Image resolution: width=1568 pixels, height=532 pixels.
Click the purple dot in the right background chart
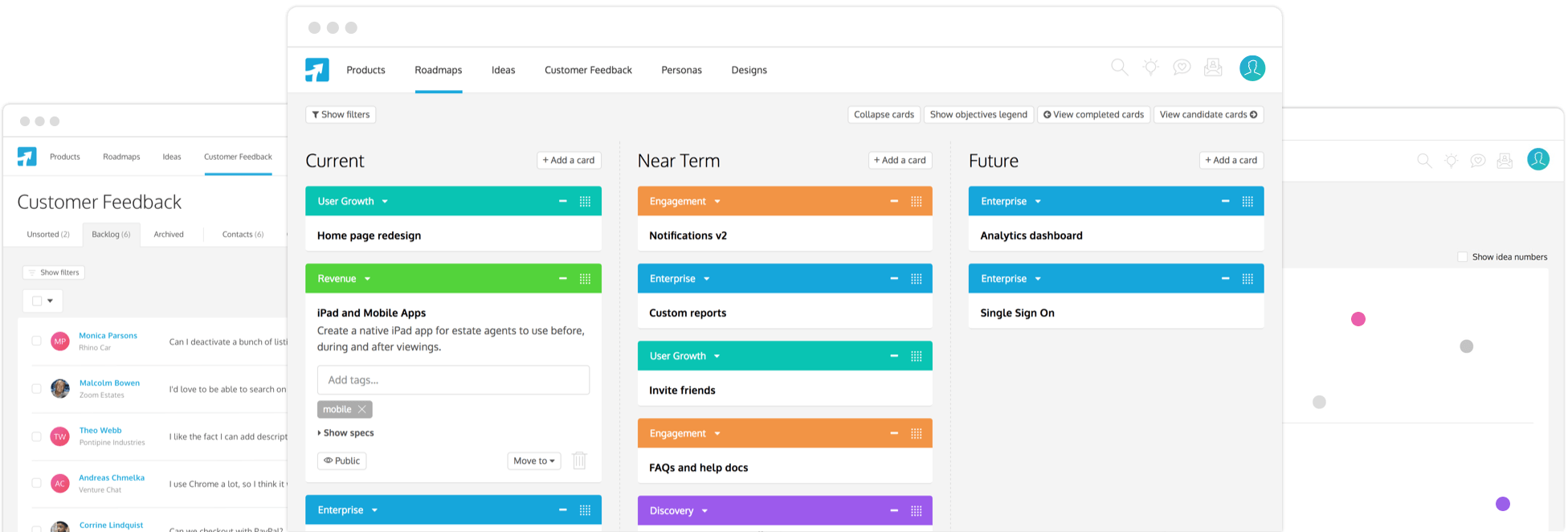[x=1503, y=504]
